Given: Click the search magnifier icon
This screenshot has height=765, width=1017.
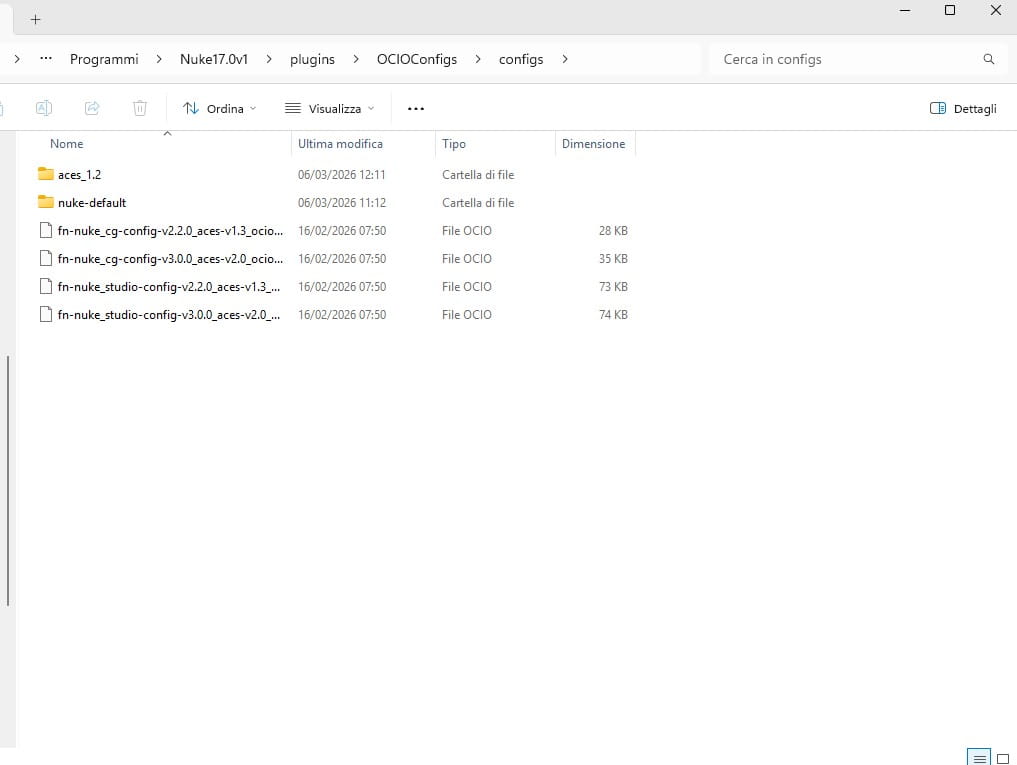Looking at the screenshot, I should click(x=988, y=59).
